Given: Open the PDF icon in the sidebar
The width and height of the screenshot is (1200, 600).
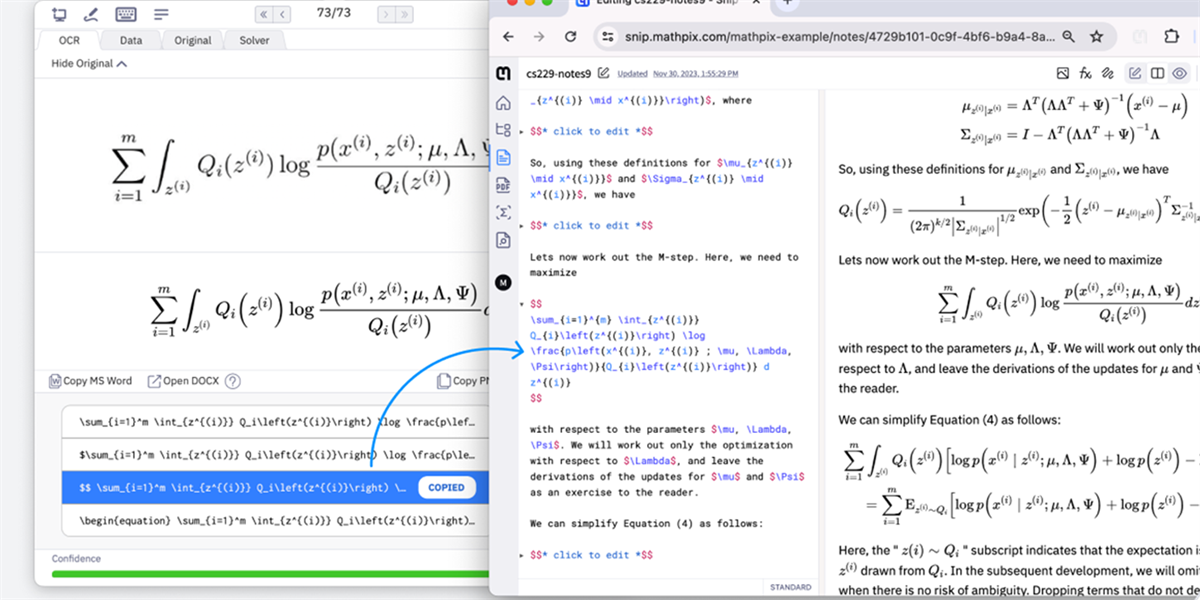Looking at the screenshot, I should point(503,183).
